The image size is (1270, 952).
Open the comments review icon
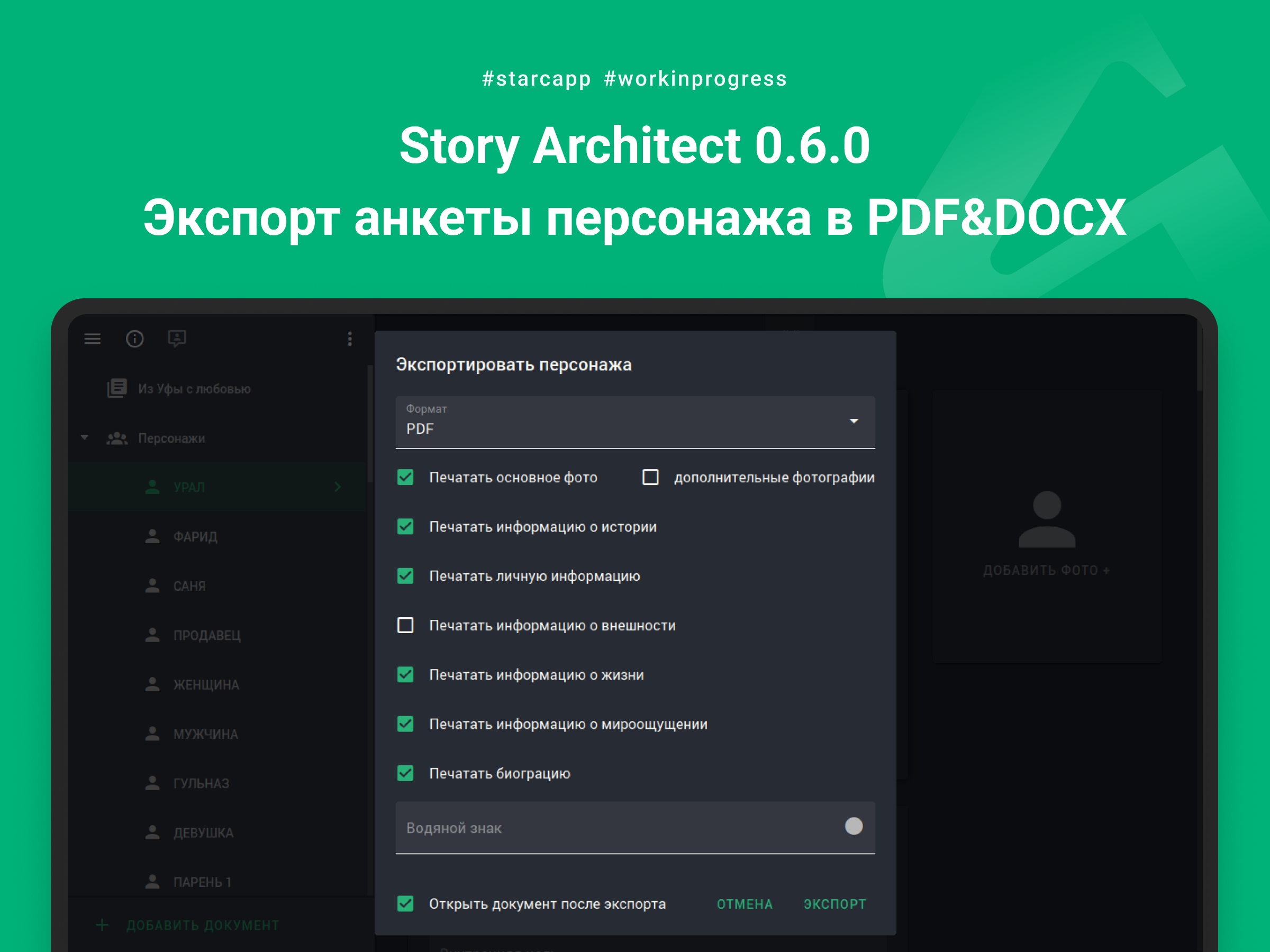pos(177,338)
